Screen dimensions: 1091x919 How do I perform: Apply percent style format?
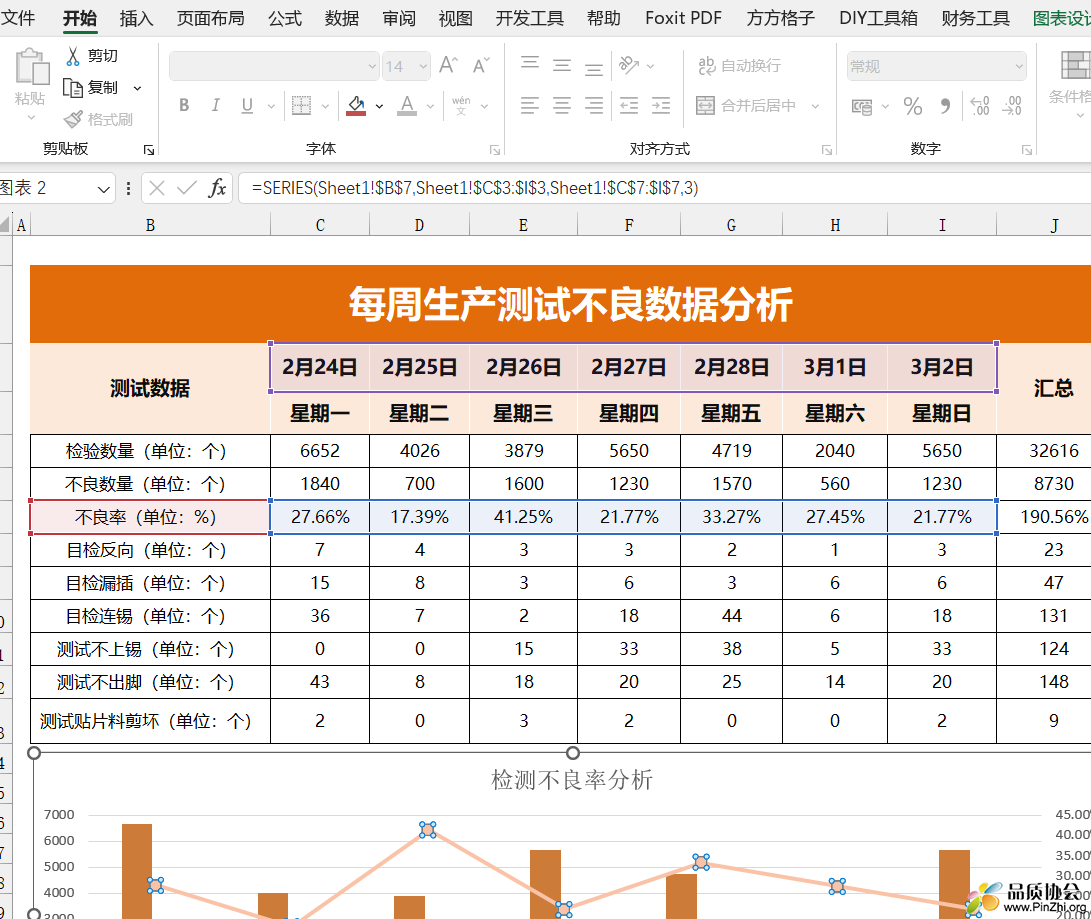click(913, 106)
